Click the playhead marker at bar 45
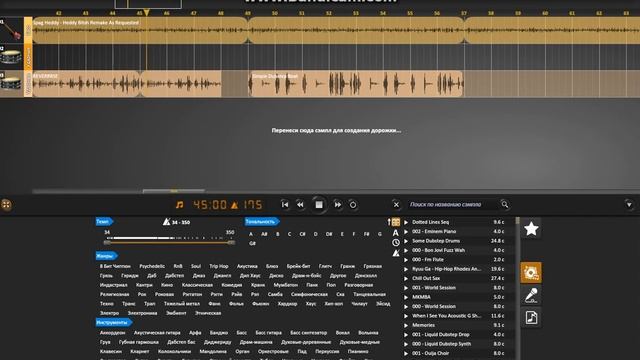Image resolution: width=640 pixels, height=360 pixels. pos(147,13)
